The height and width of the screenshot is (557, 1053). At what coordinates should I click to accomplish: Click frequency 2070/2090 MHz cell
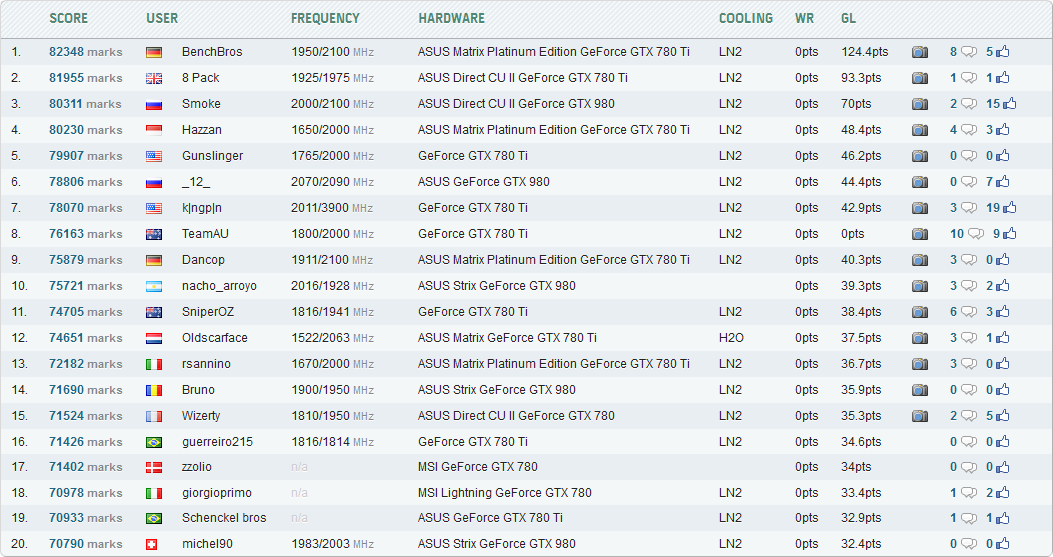click(x=332, y=182)
